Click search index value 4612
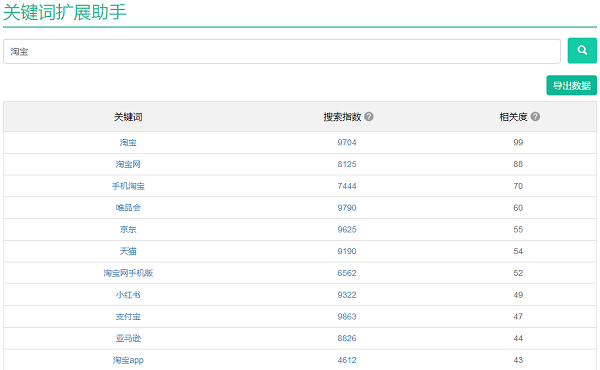The image size is (600, 370). coord(347,360)
